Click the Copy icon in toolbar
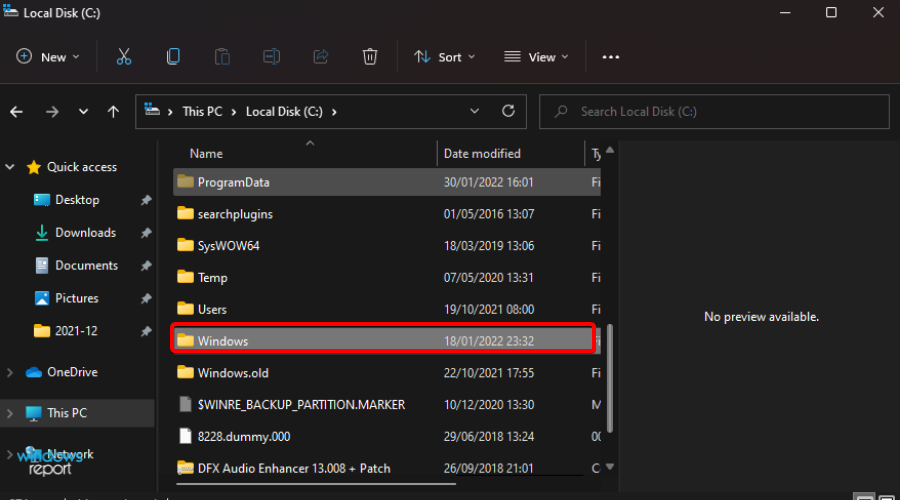This screenshot has height=500, width=900. (173, 57)
